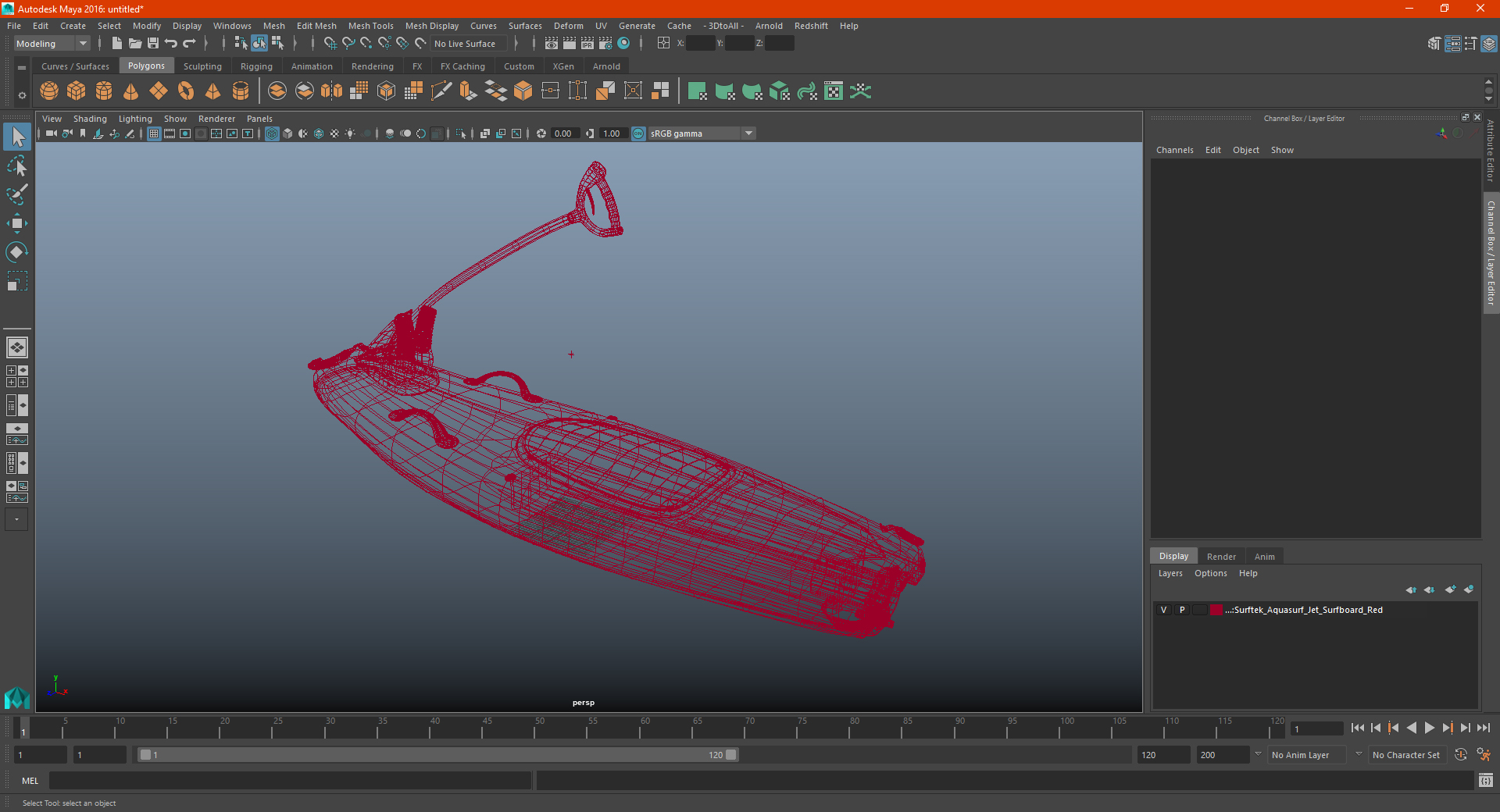Click the play forwards button
Viewport: 1500px width, 812px height.
click(x=1429, y=728)
